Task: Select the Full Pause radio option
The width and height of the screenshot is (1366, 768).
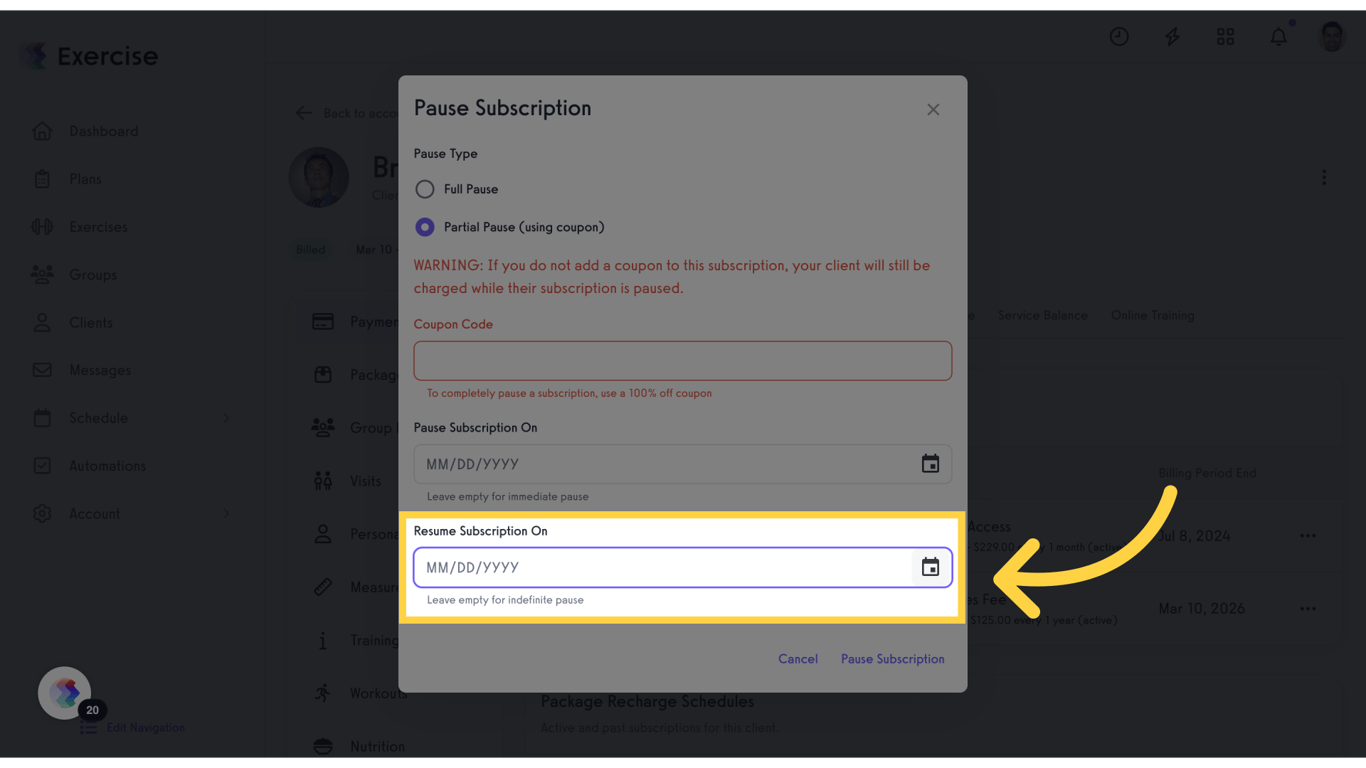Action: click(x=425, y=189)
